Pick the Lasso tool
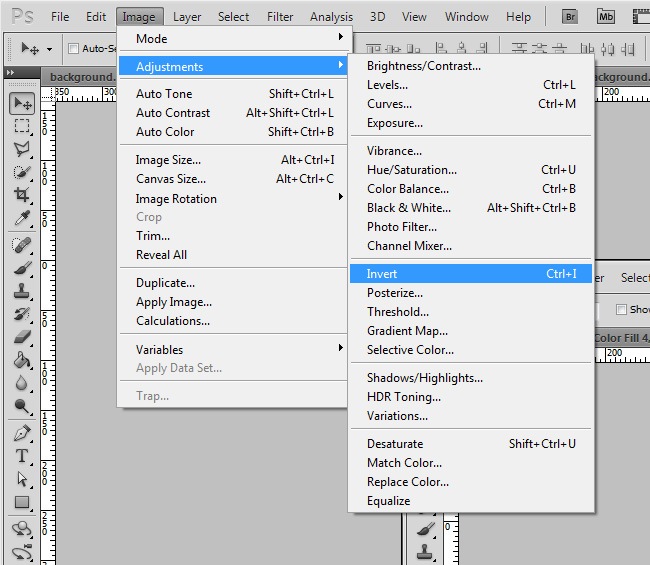 pos(22,149)
